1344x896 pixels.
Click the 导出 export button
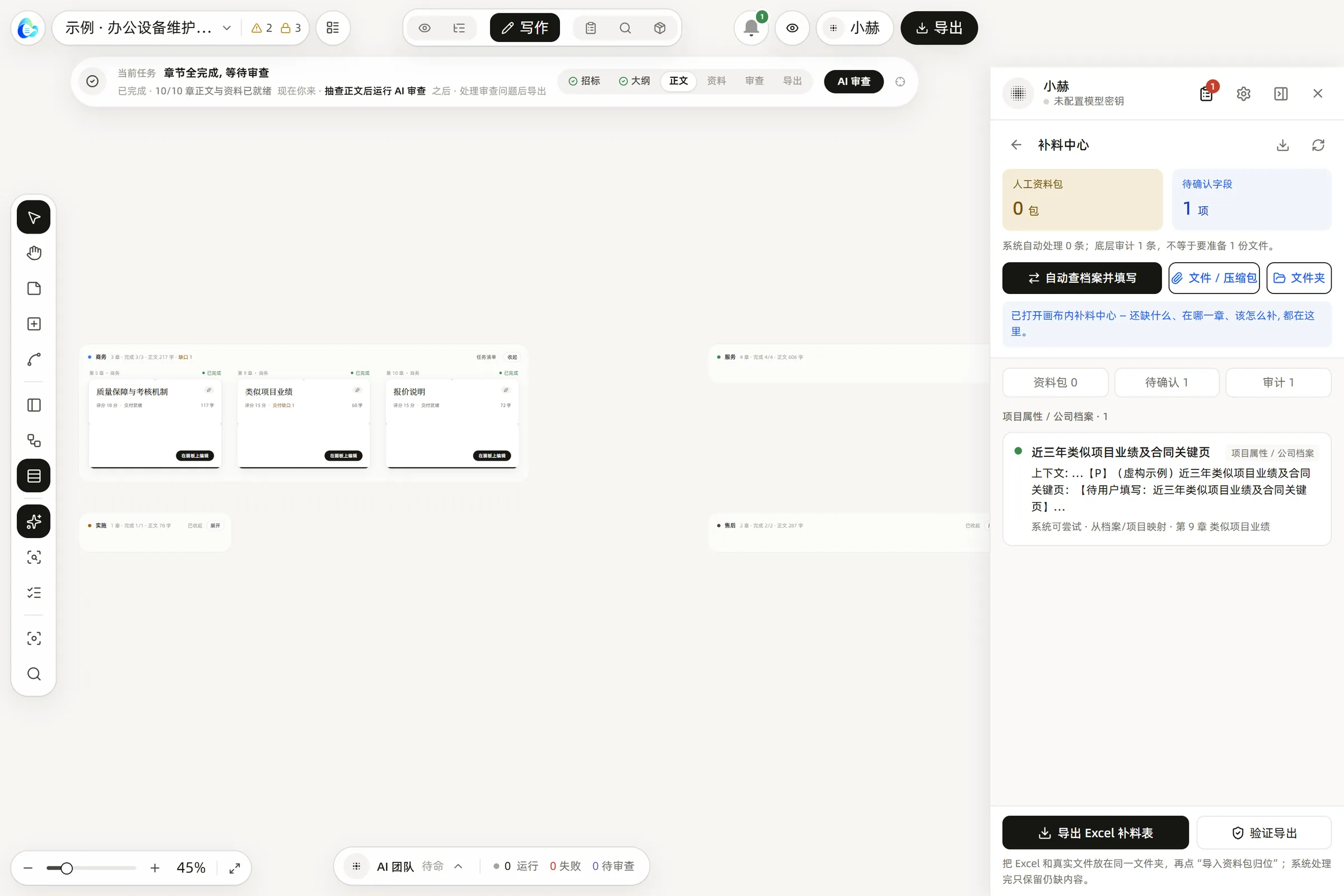click(x=939, y=27)
